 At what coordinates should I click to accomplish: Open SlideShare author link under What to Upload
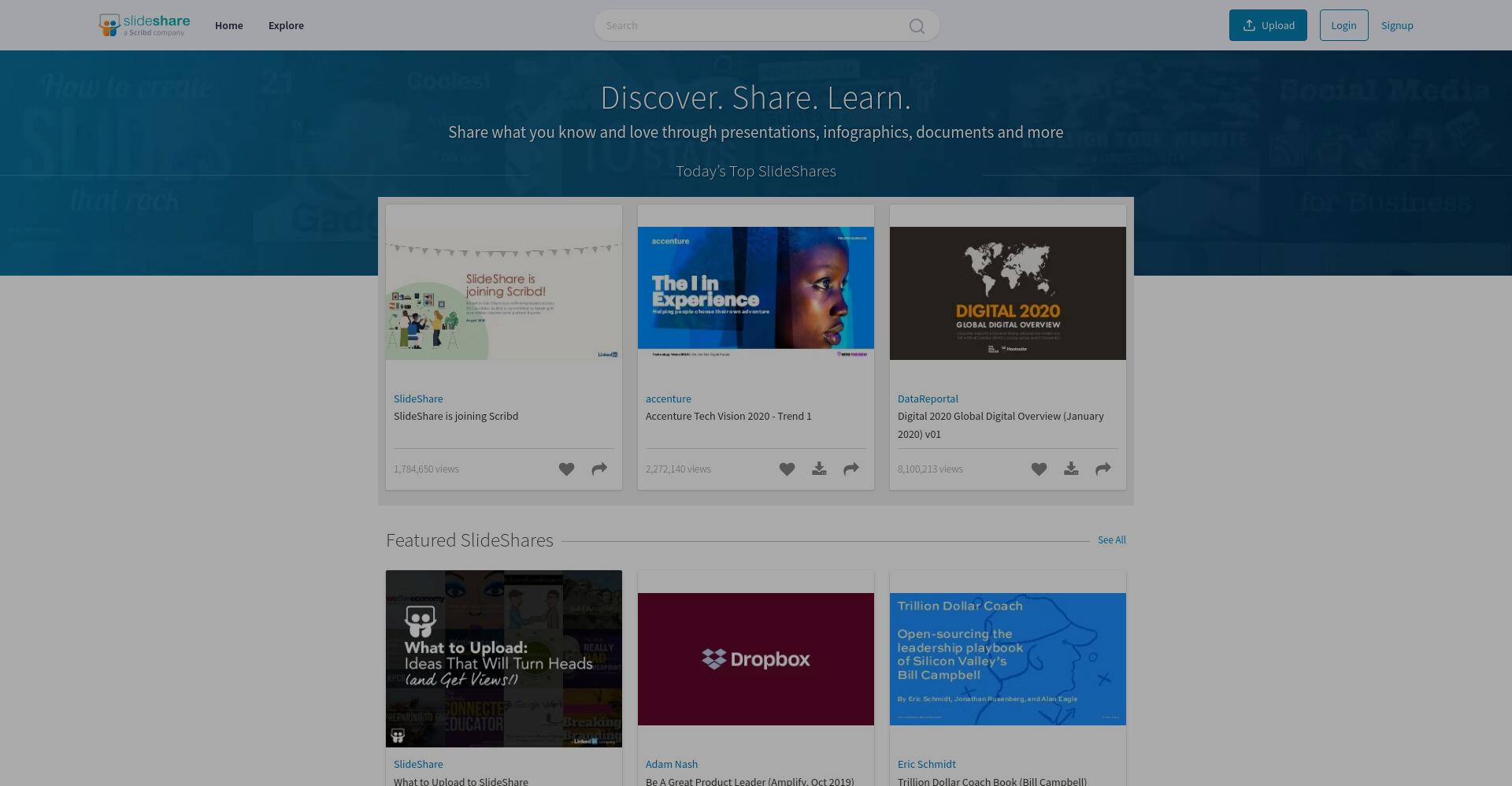pos(418,764)
